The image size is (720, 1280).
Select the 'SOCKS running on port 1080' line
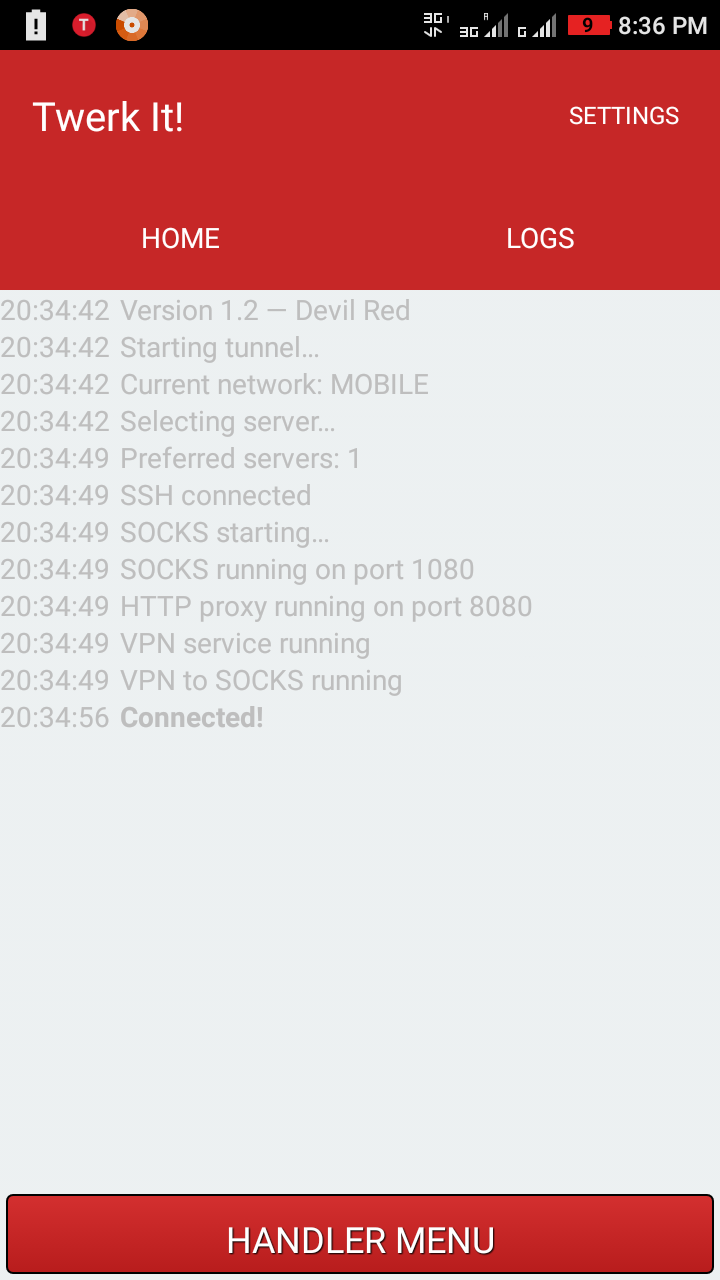237,569
